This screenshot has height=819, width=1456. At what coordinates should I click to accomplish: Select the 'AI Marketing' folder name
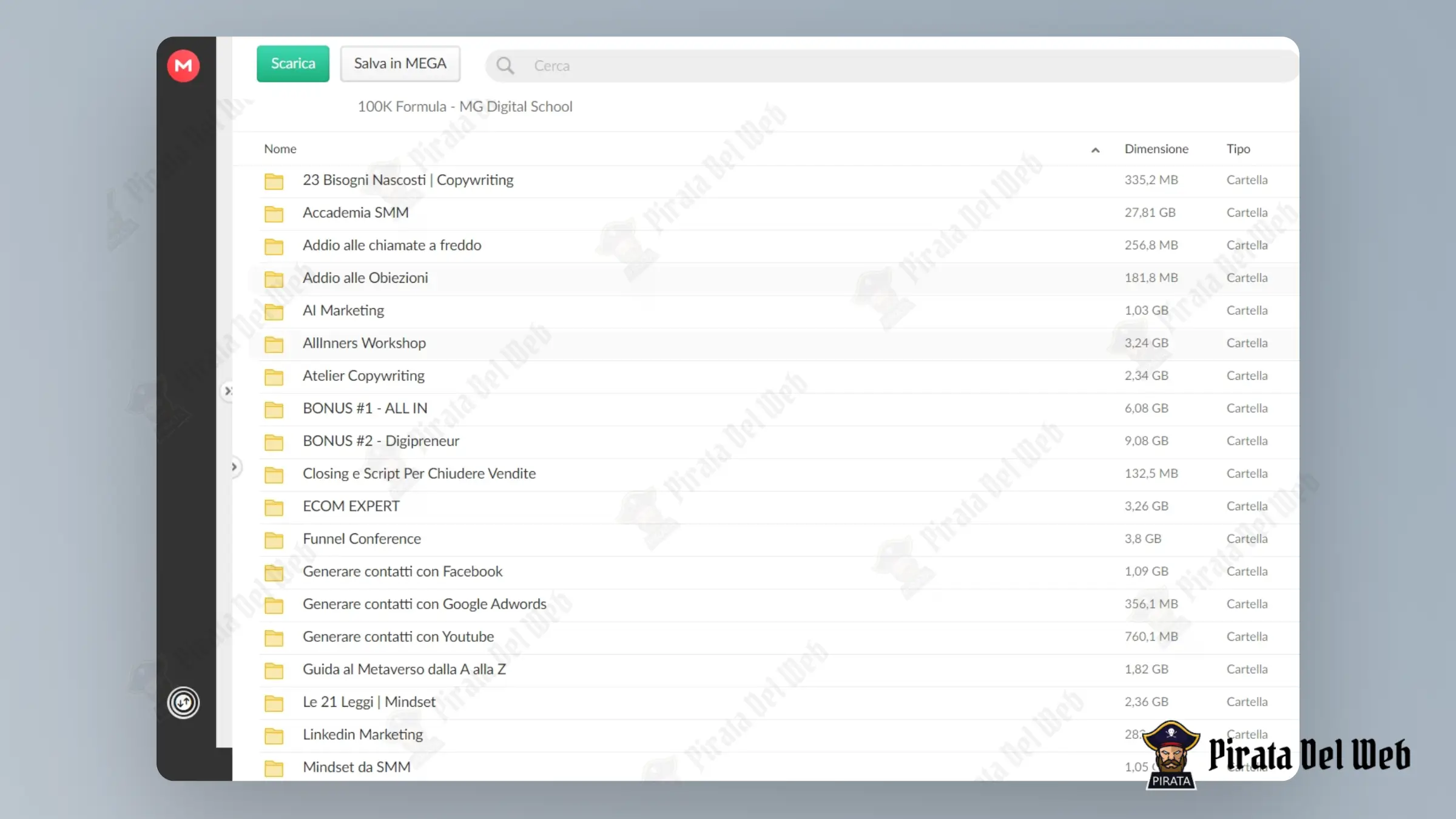[x=343, y=311]
